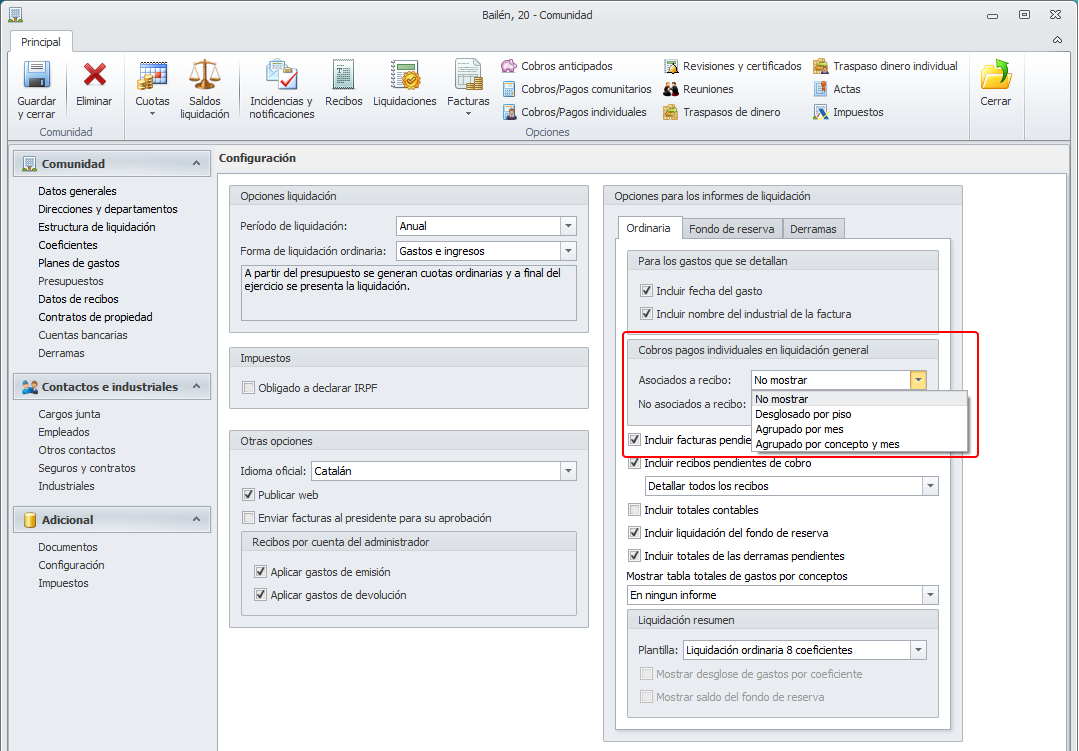Viewport: 1079px width, 751px height.
Task: Open Cobros anticipados piggy bank option
Action: pos(557,66)
